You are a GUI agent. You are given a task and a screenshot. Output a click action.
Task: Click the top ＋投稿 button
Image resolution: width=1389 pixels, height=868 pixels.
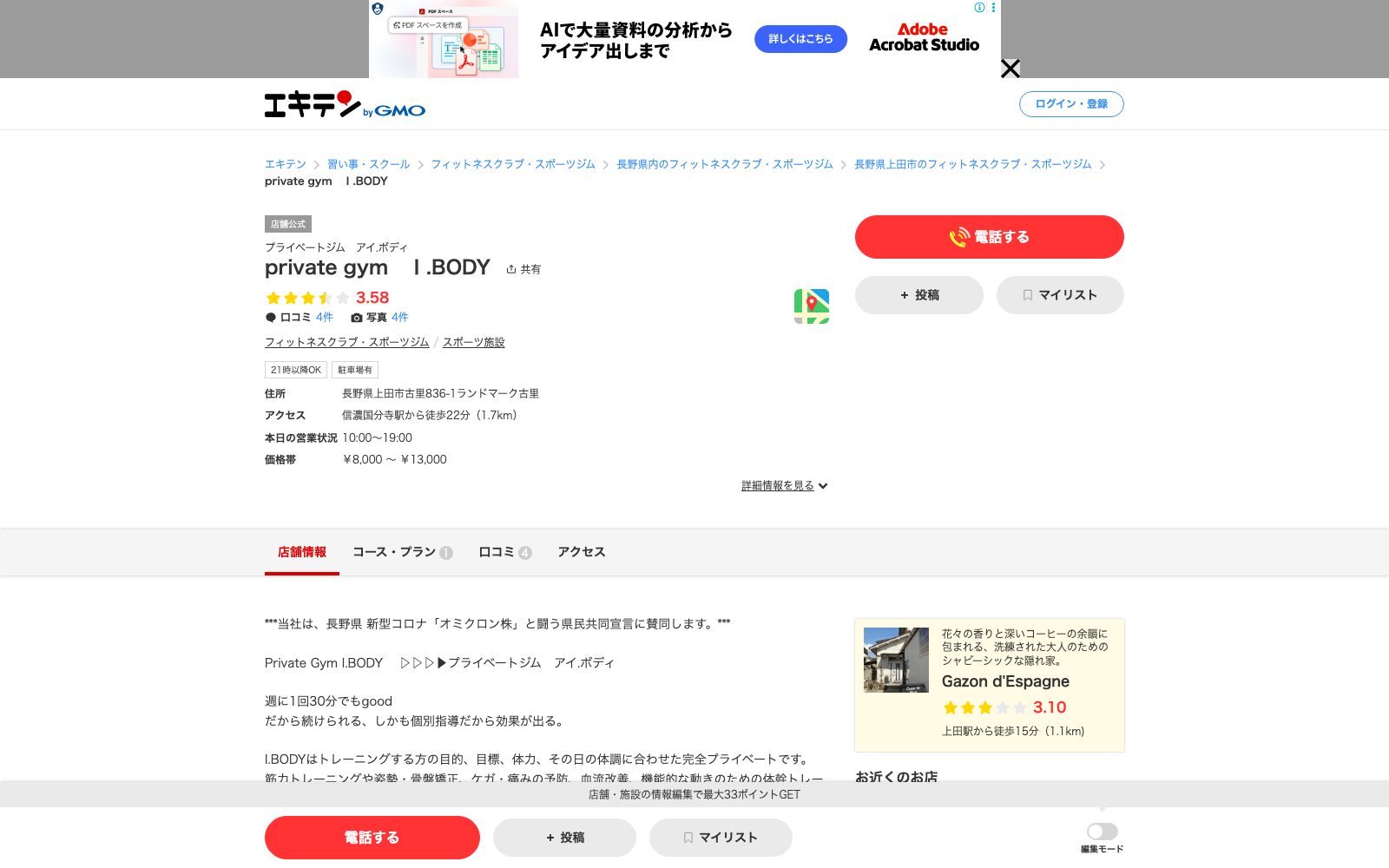919,295
